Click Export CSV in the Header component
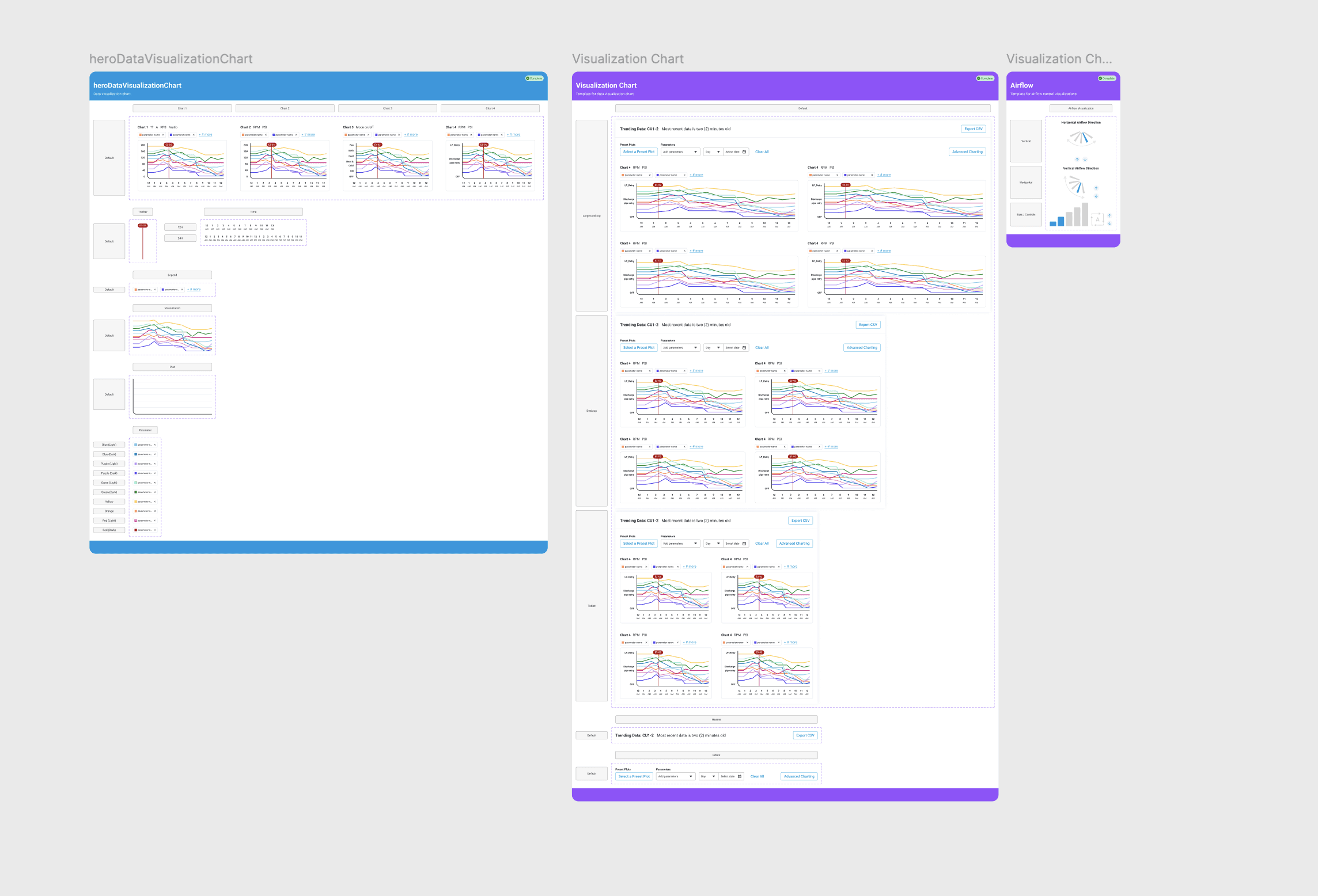The width and height of the screenshot is (1318, 896). pyautogui.click(x=805, y=735)
